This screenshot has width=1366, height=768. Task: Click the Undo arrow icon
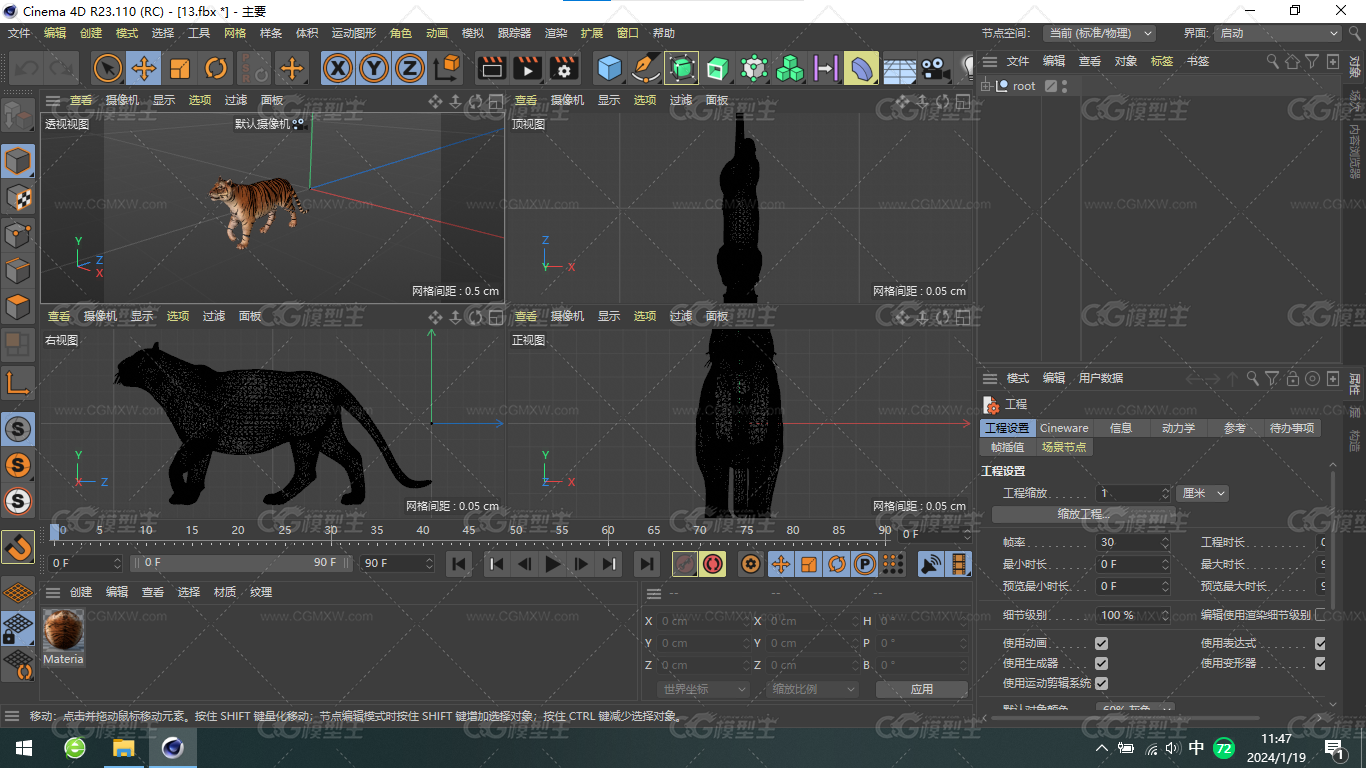pyautogui.click(x=26, y=68)
